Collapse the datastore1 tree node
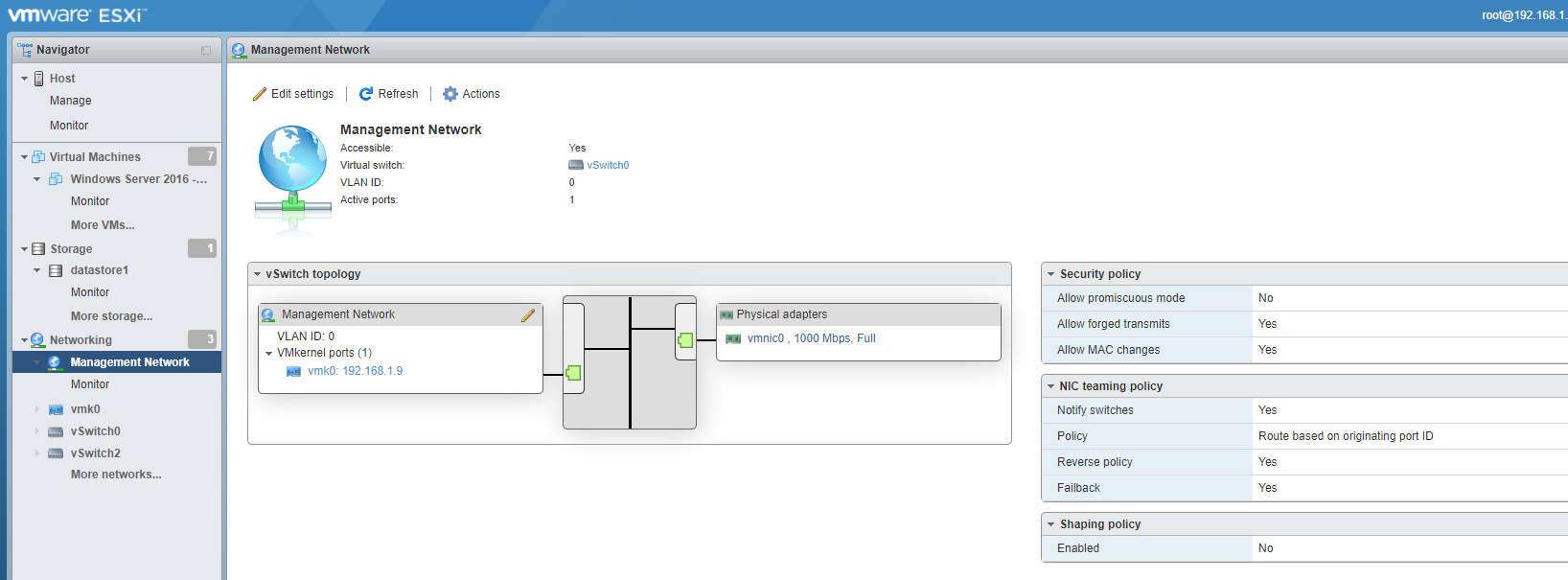Viewport: 1568px width, 580px height. [x=37, y=271]
